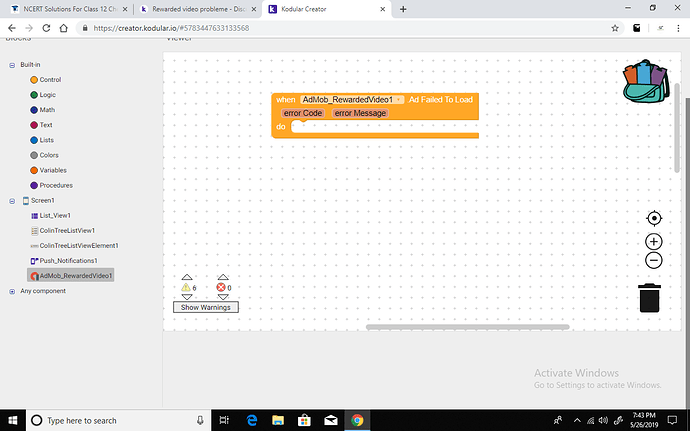Open Chrome menu three dots
This screenshot has height=431, width=690.
678,28
